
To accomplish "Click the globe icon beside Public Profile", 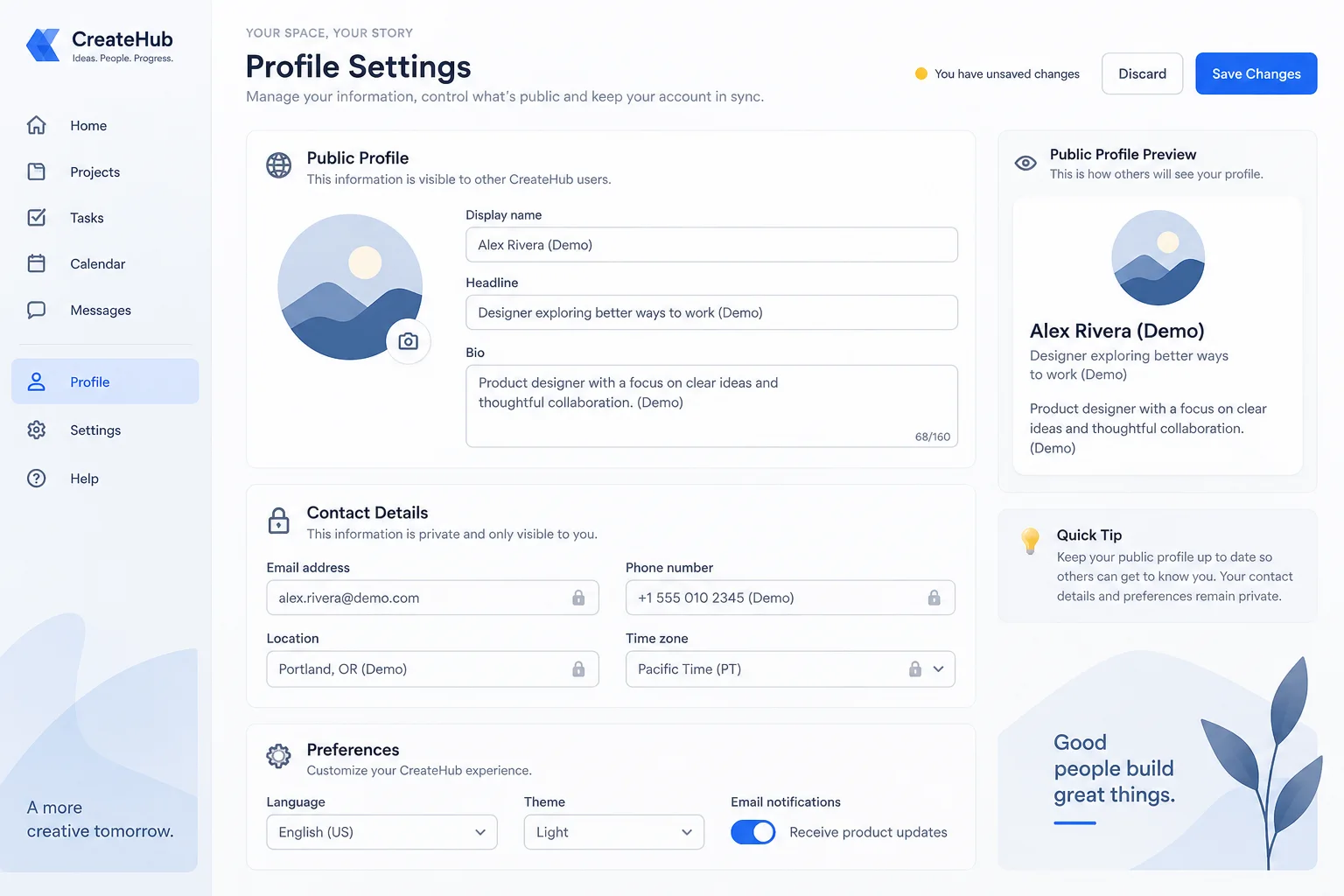I will tap(279, 165).
